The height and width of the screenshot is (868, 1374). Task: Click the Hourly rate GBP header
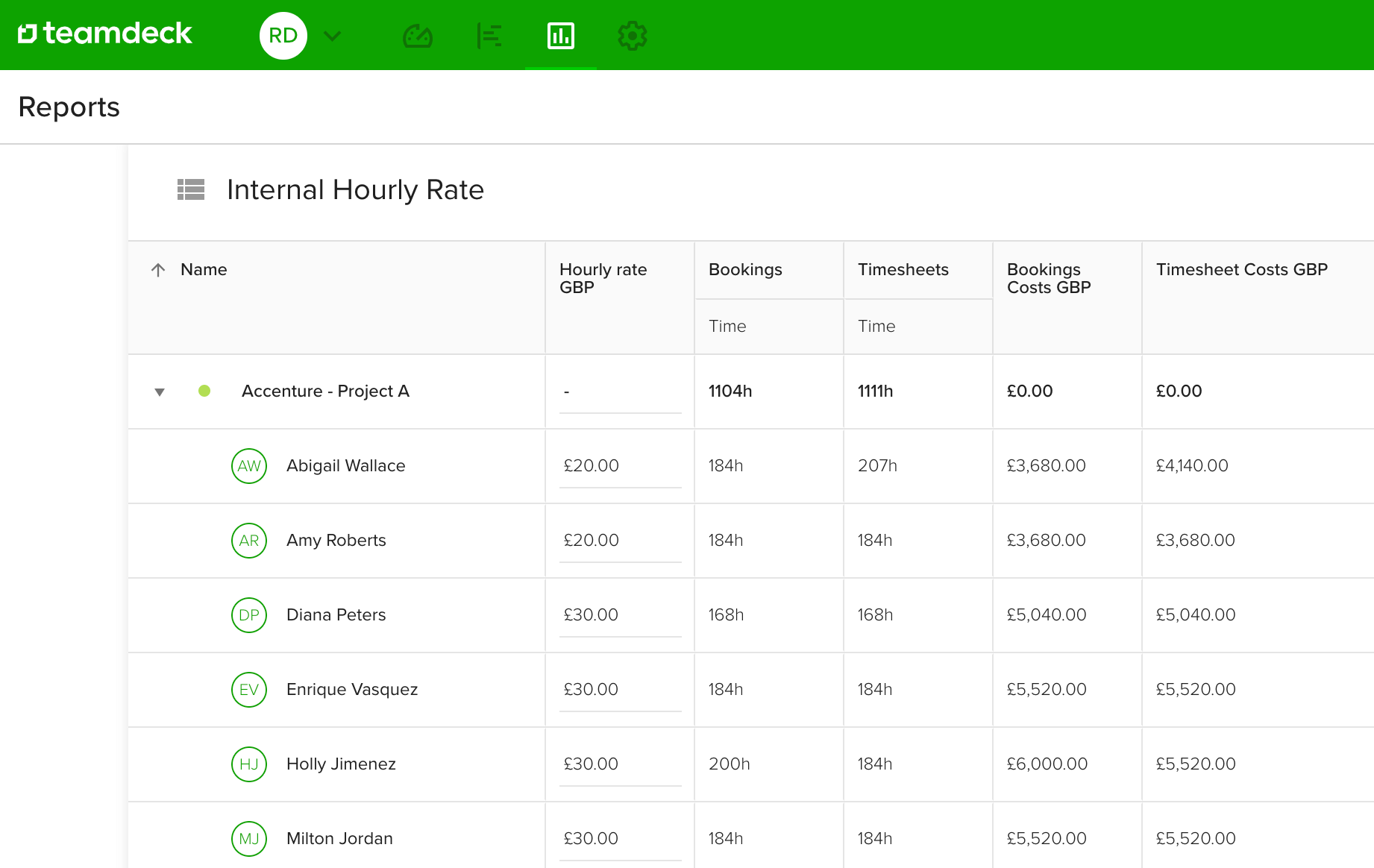point(603,278)
